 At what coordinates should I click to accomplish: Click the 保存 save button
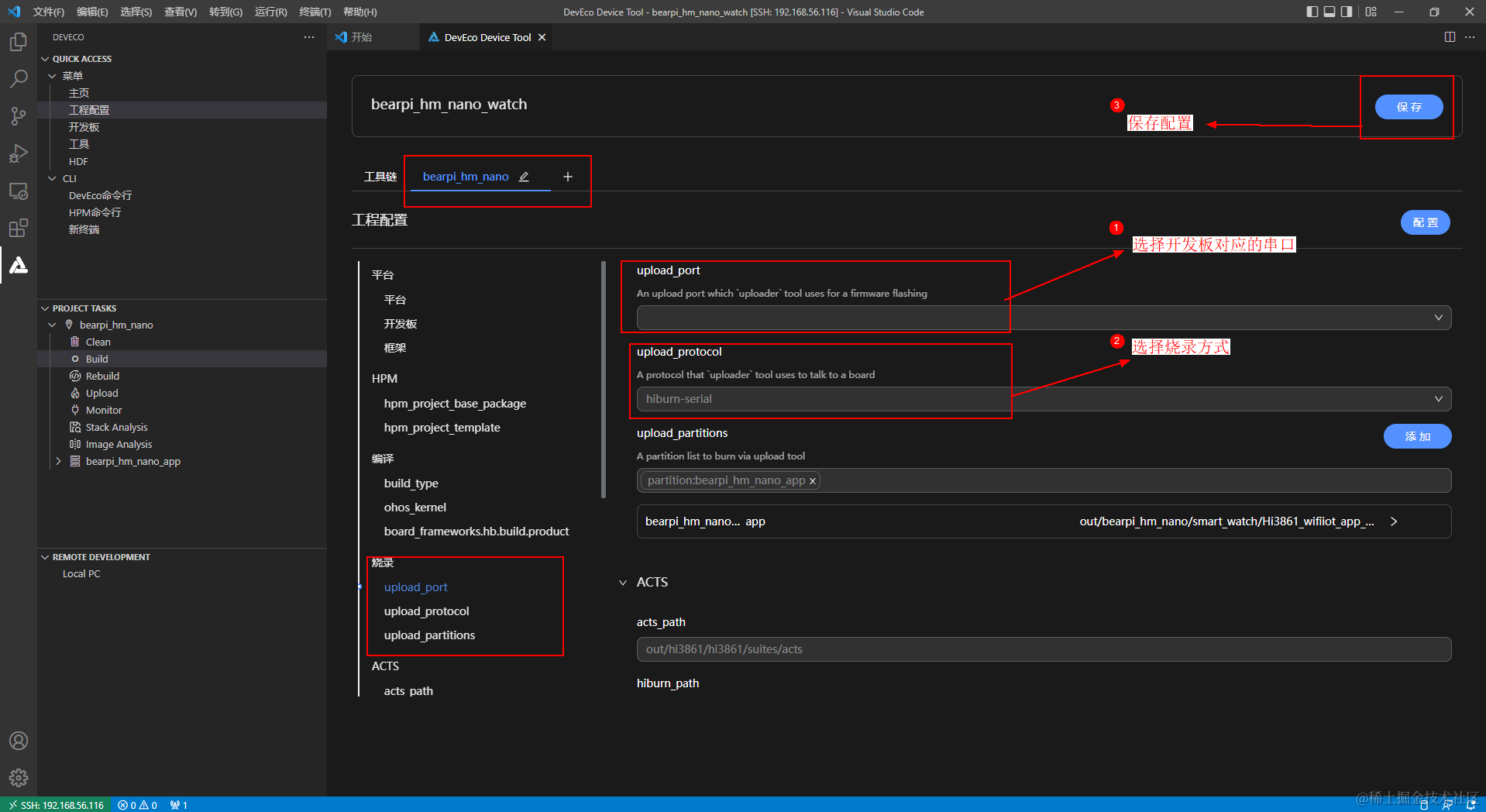(1409, 107)
